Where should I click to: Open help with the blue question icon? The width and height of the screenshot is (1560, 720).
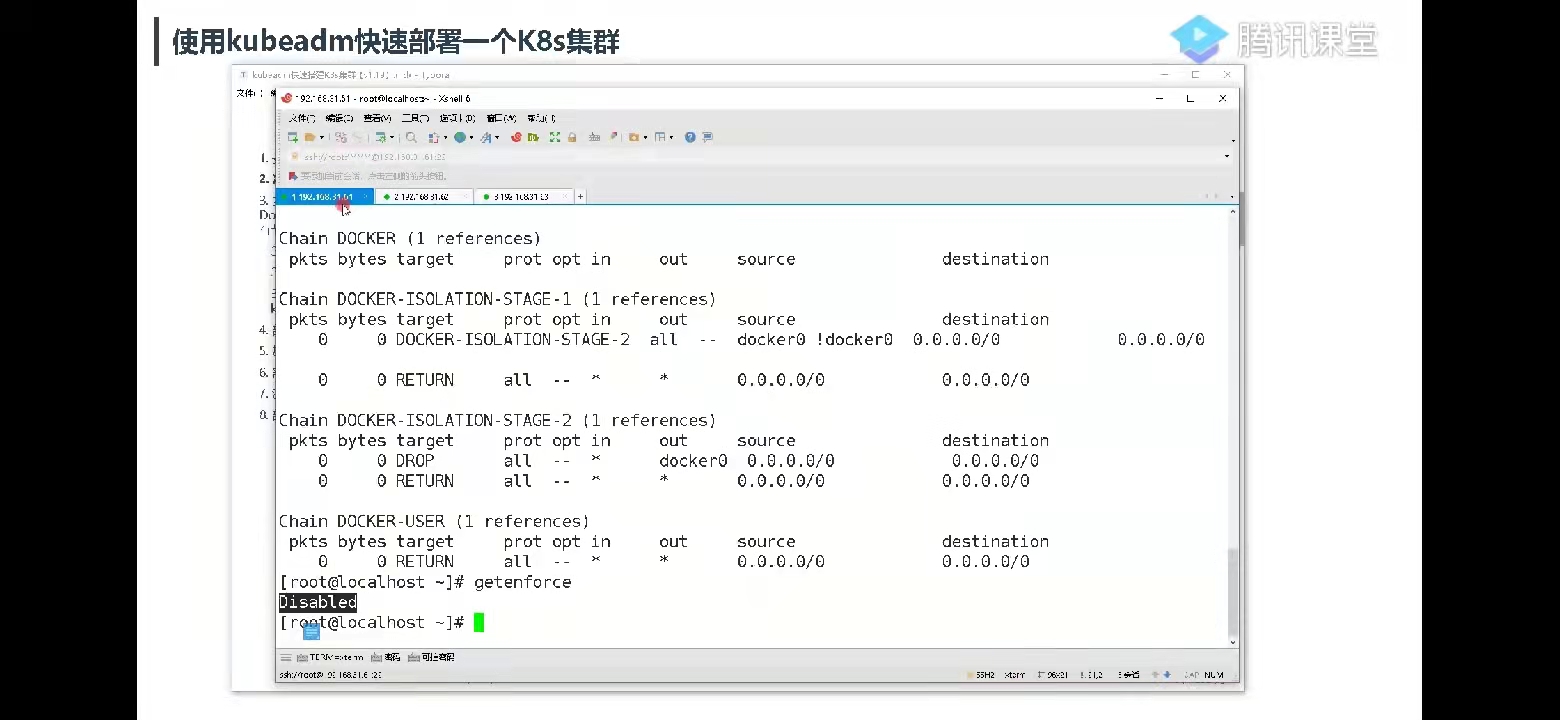click(x=690, y=137)
